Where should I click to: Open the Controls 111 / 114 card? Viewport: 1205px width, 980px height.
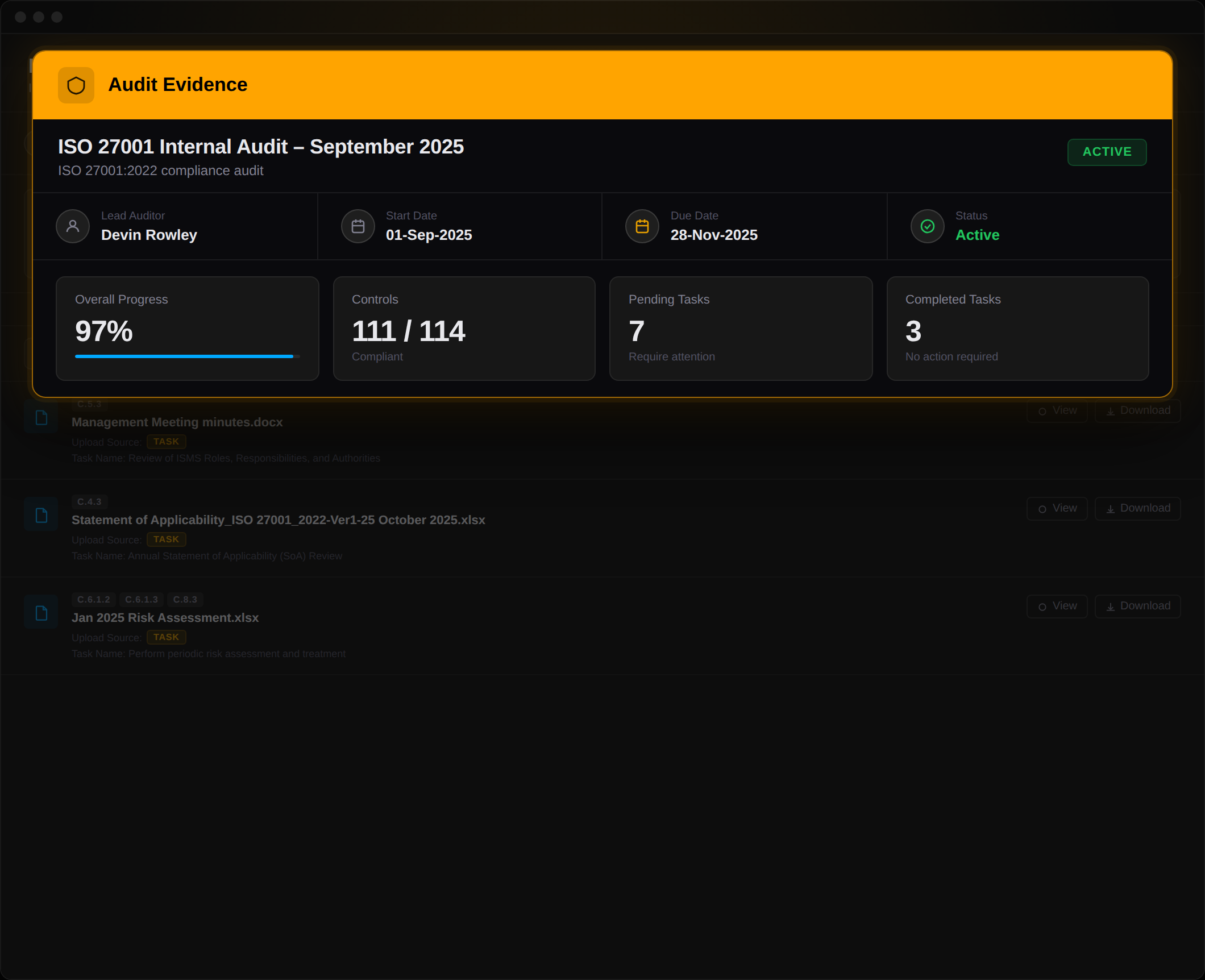tap(464, 329)
